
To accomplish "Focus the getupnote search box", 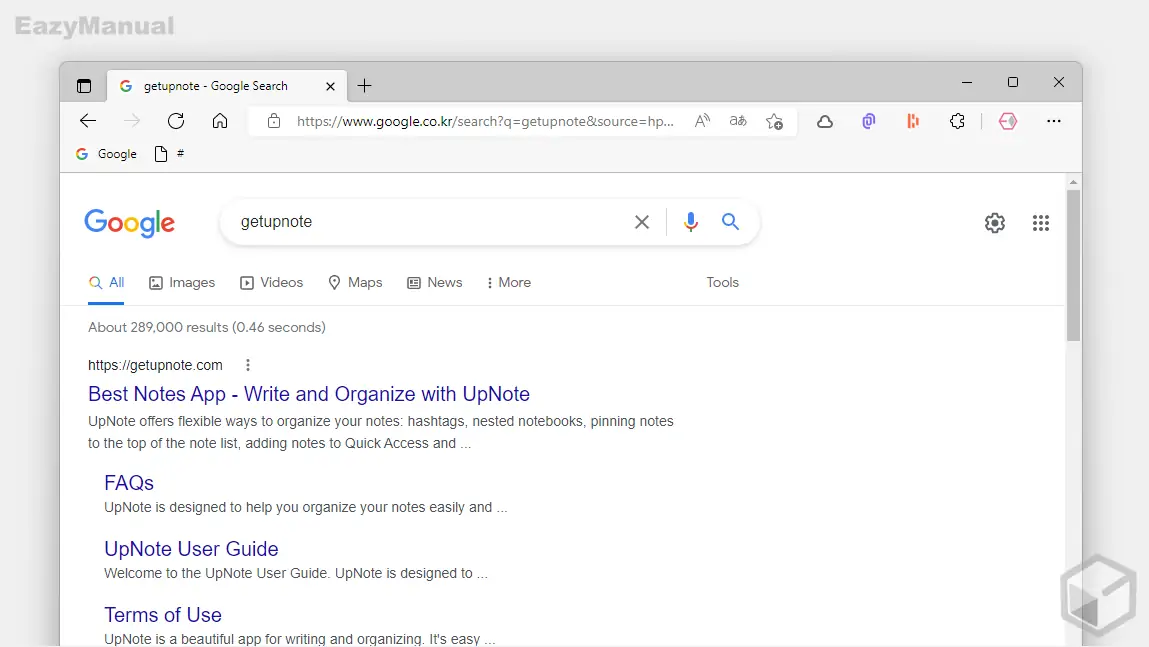I will (432, 222).
